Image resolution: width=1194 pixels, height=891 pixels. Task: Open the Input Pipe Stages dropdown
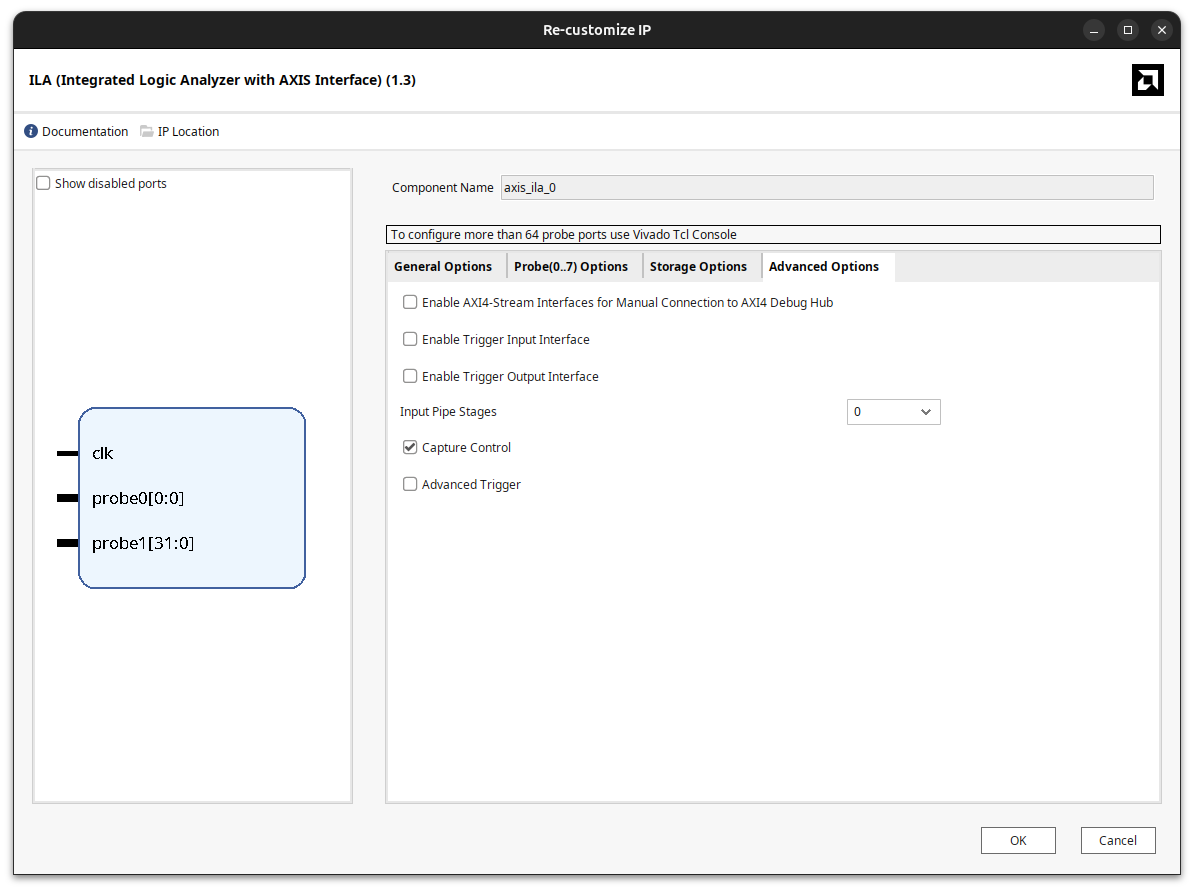[x=893, y=412]
